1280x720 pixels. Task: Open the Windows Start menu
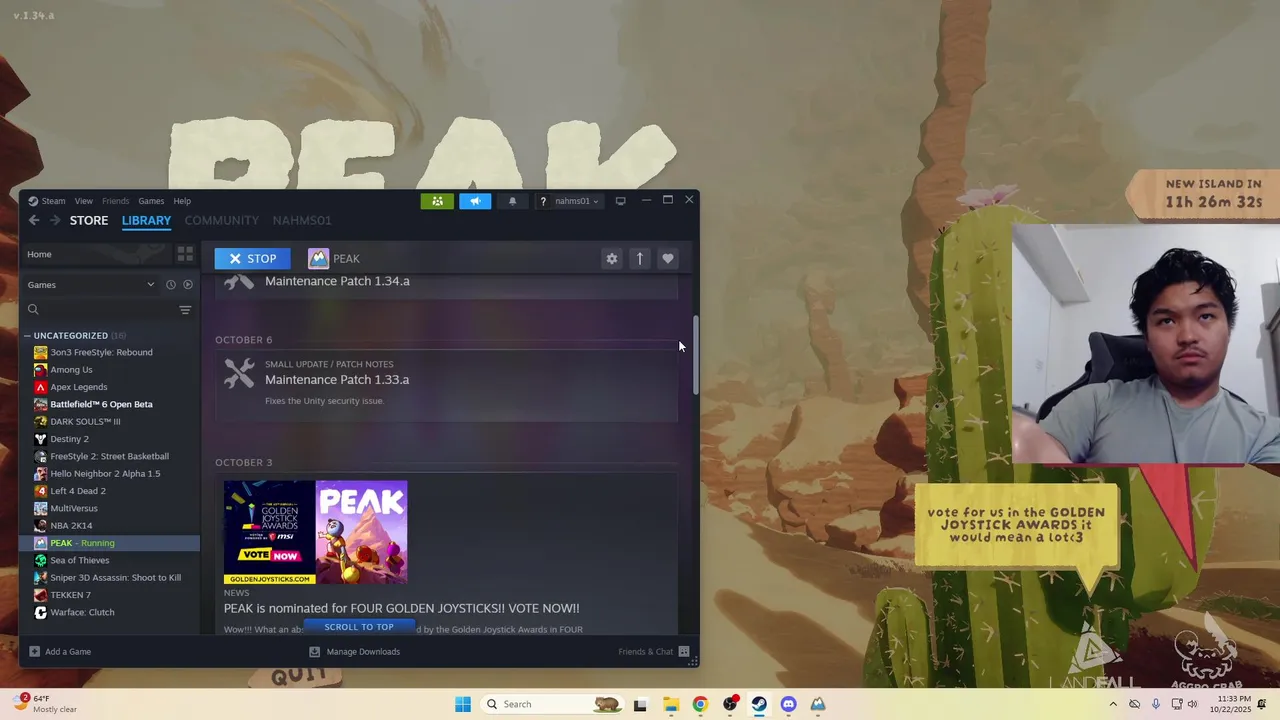pos(462,704)
